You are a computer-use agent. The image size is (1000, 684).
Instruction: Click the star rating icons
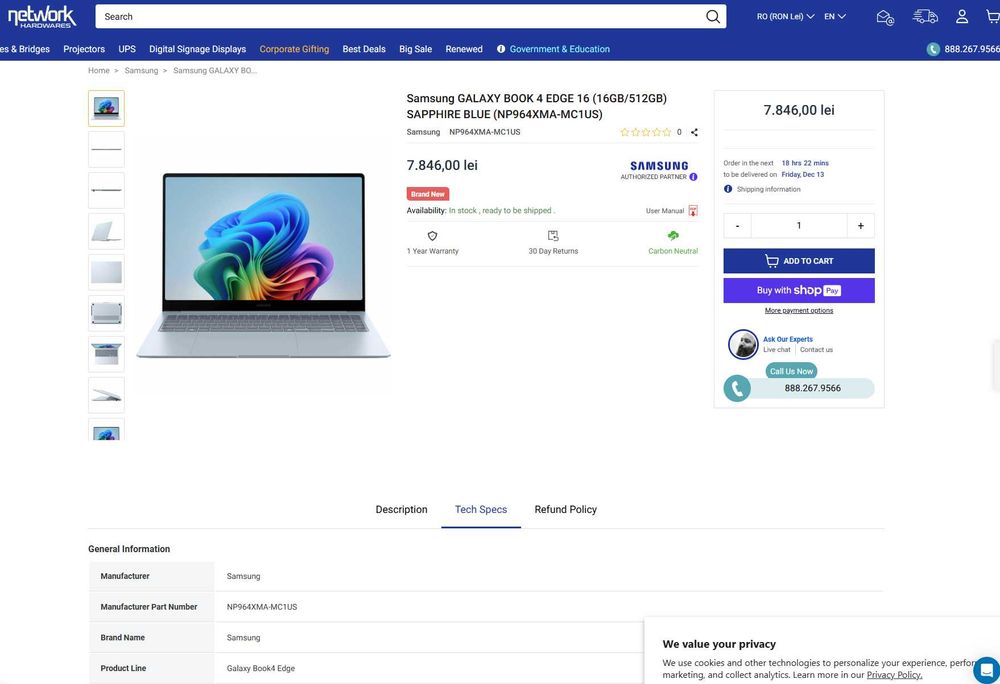645,132
